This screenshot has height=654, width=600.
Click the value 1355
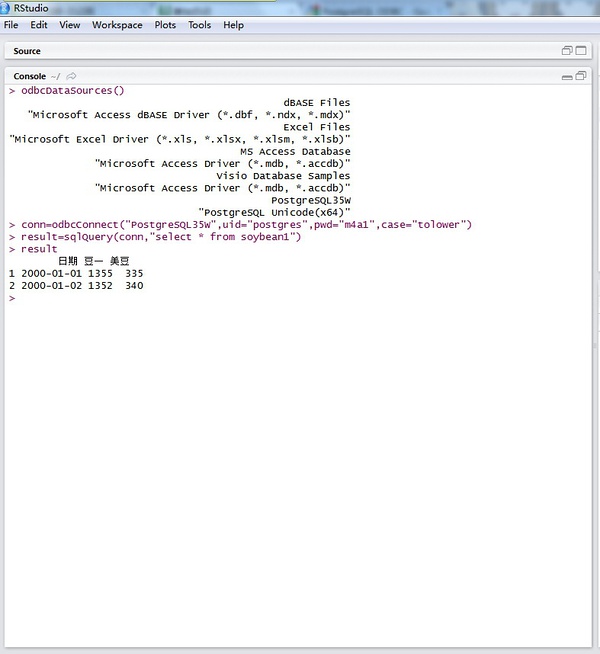tap(100, 274)
